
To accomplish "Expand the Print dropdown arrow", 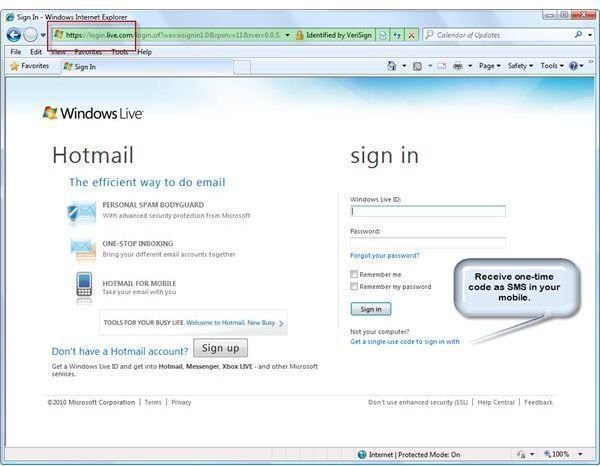I will click(470, 66).
